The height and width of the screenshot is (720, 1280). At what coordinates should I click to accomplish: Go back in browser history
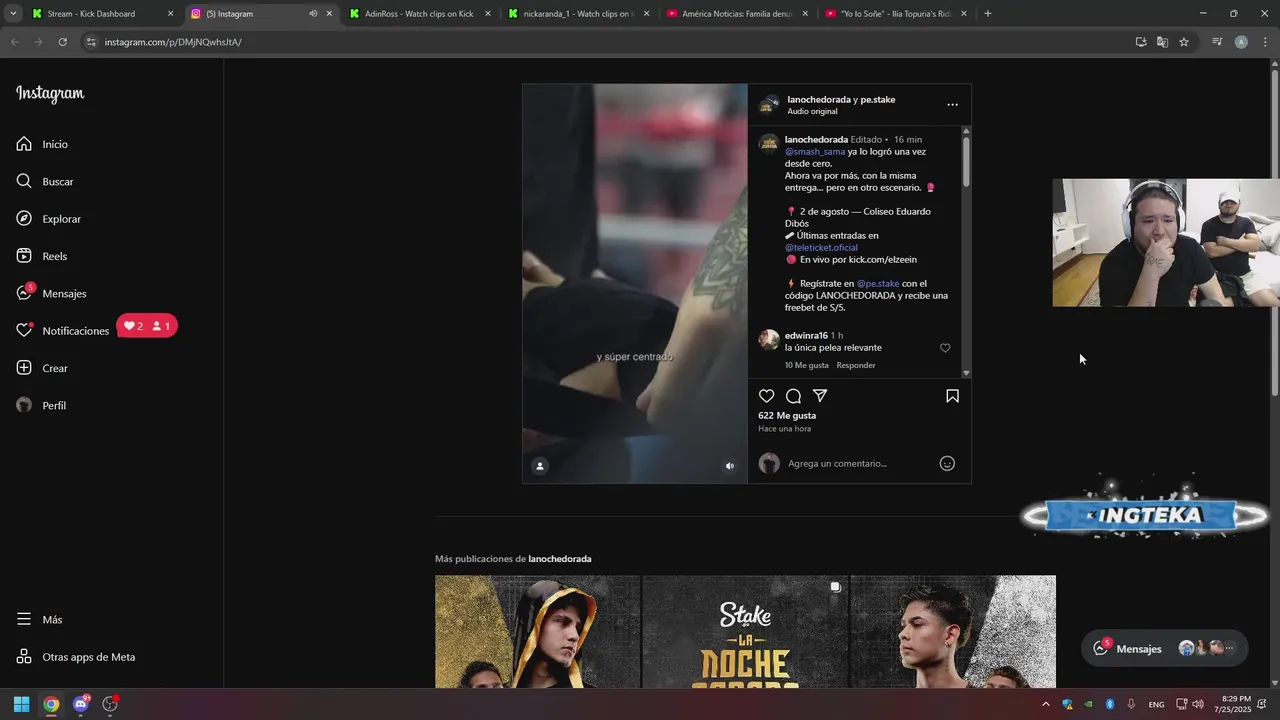tap(14, 42)
